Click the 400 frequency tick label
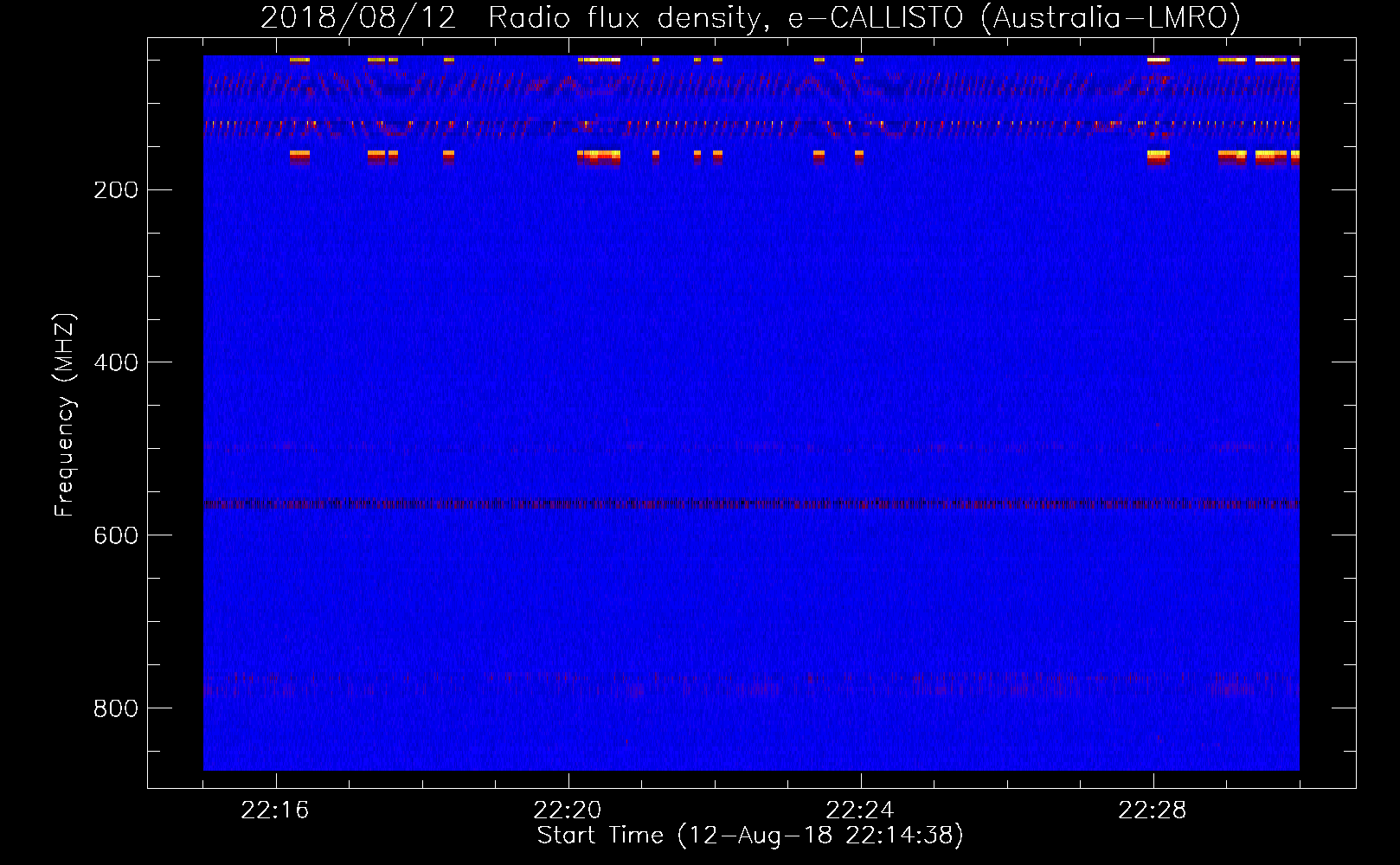The width and height of the screenshot is (1400, 865). tap(116, 362)
